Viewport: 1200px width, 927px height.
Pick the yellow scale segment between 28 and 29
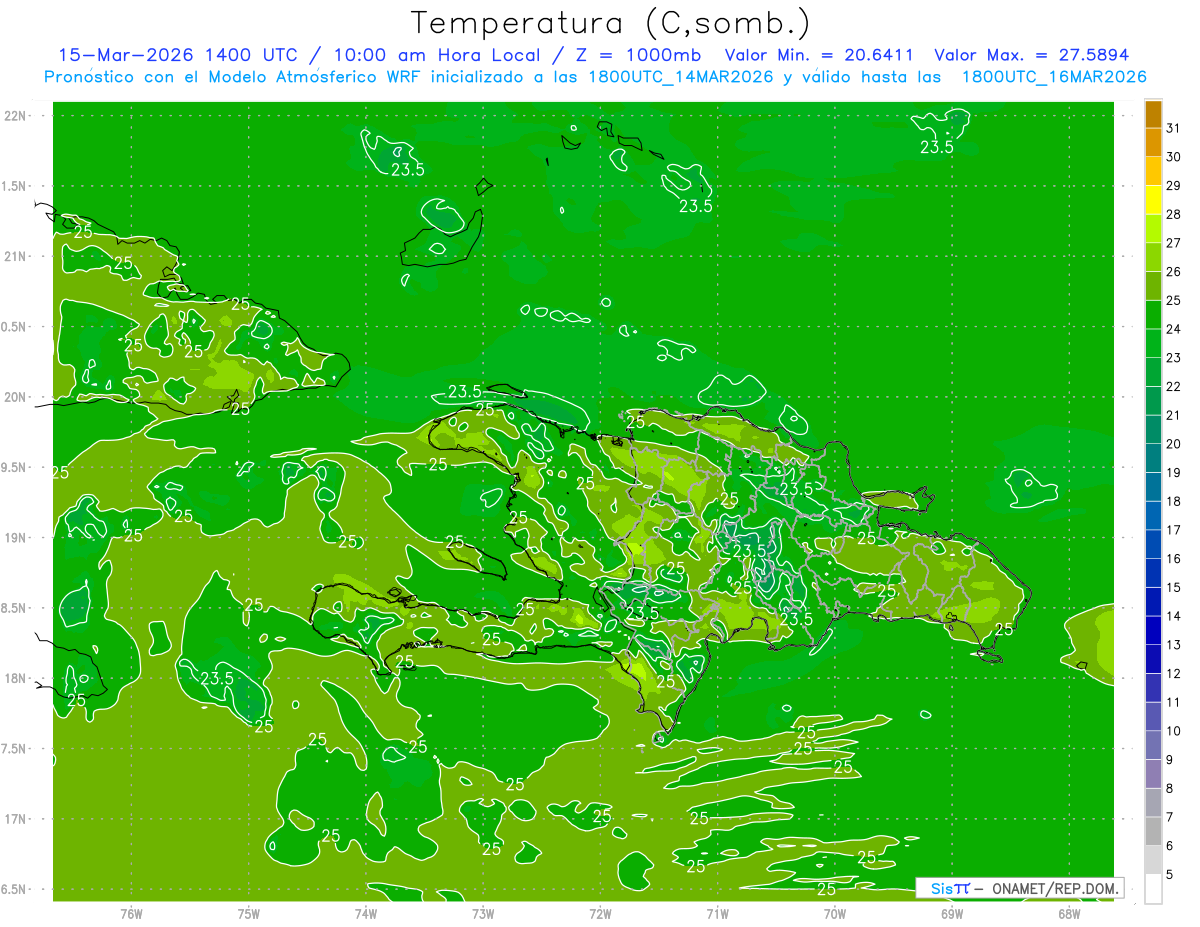point(1153,200)
